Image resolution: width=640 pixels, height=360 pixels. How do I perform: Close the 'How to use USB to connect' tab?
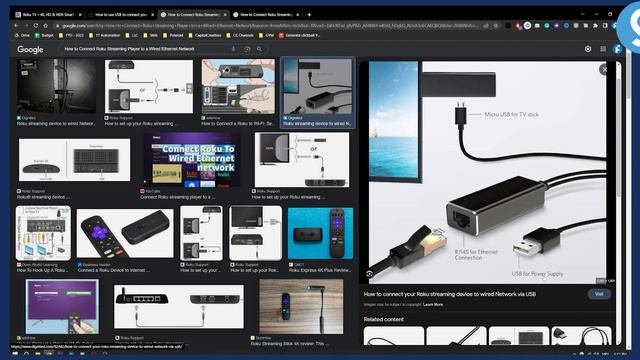point(153,15)
